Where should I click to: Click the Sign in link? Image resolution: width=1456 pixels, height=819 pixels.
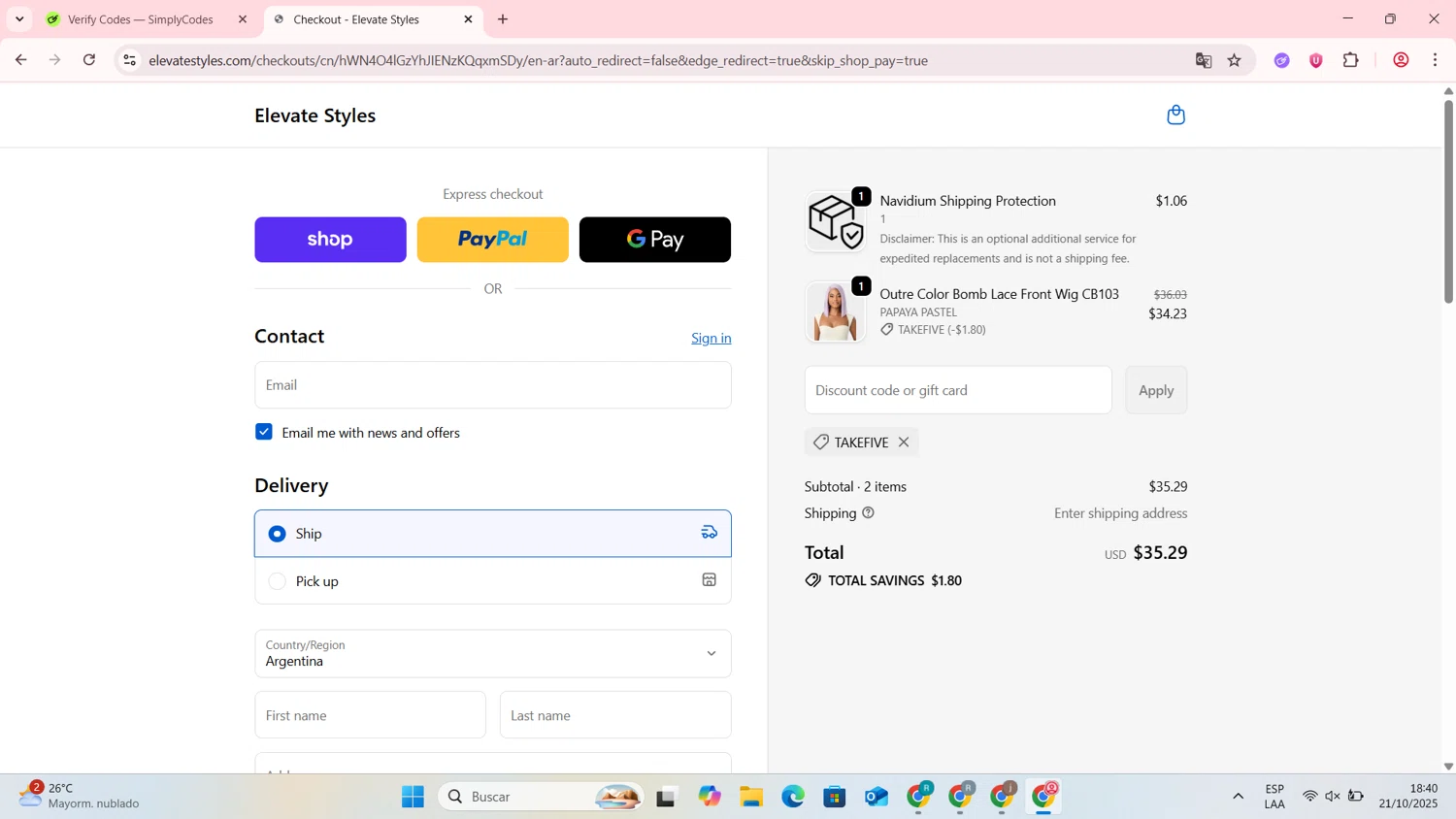[711, 338]
